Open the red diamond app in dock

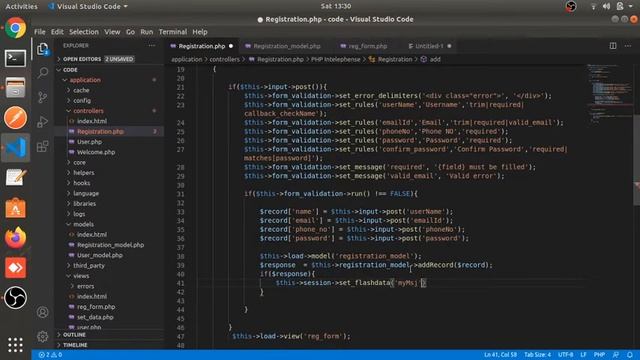tap(16, 268)
